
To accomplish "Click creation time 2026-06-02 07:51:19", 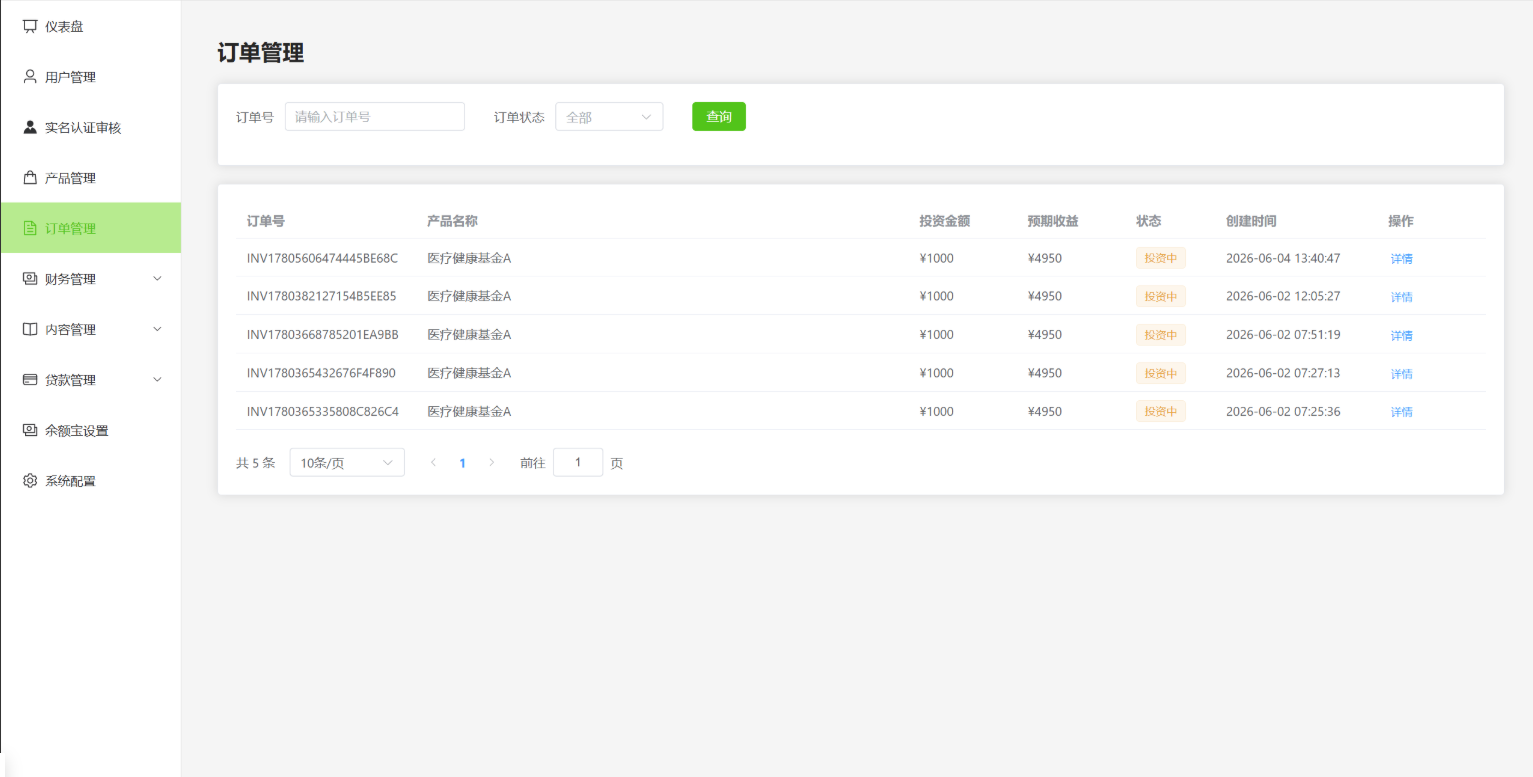I will [1283, 334].
